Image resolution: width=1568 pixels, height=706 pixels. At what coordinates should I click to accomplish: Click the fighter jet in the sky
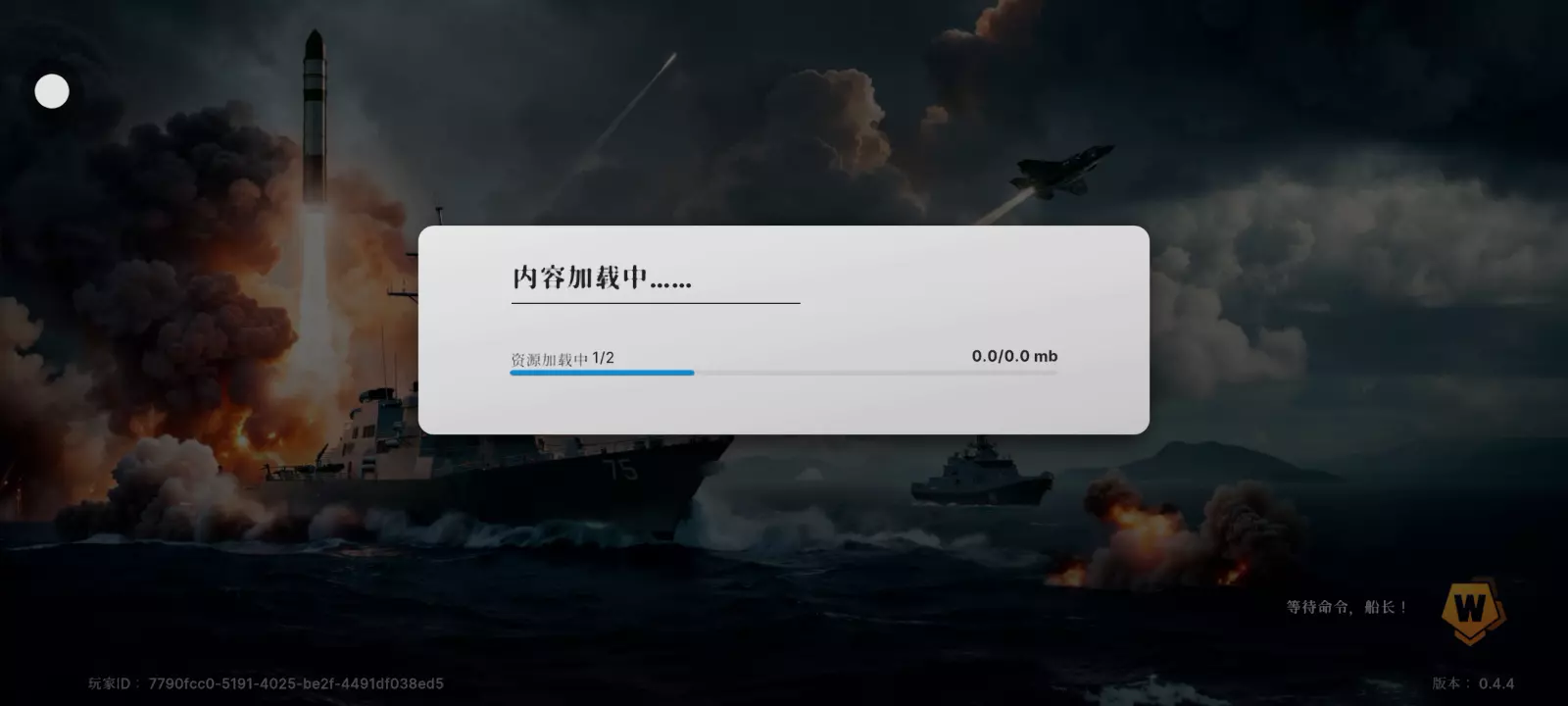tap(1062, 171)
